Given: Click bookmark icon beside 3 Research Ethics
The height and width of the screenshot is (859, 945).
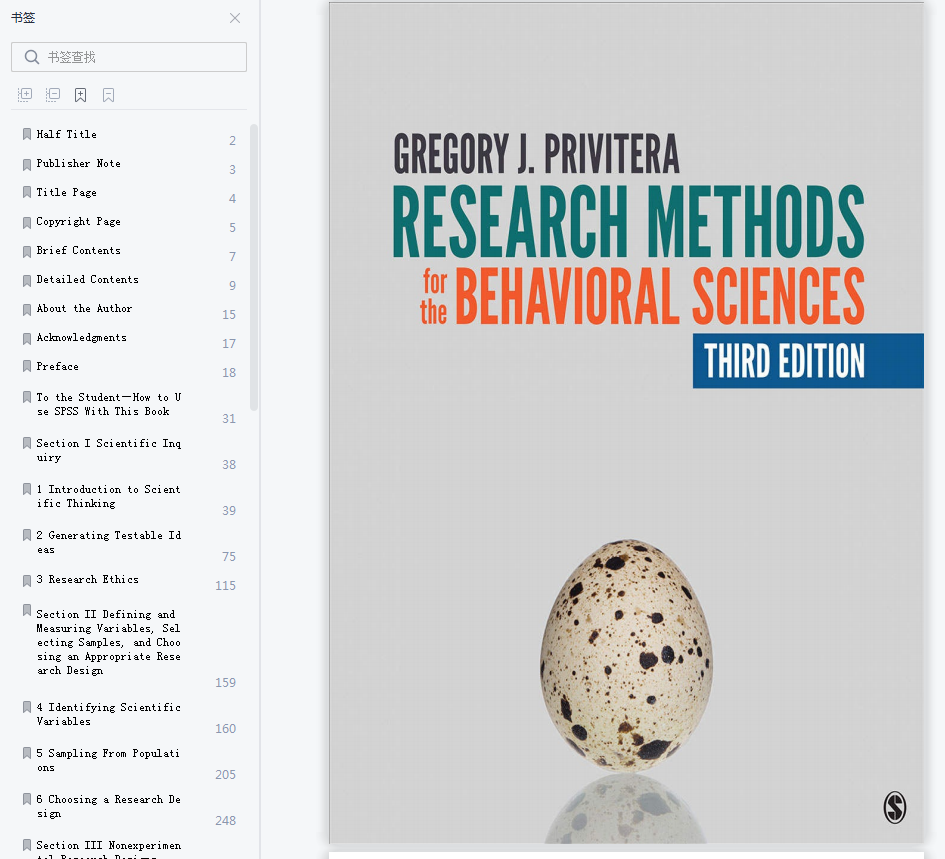Looking at the screenshot, I should 27,581.
